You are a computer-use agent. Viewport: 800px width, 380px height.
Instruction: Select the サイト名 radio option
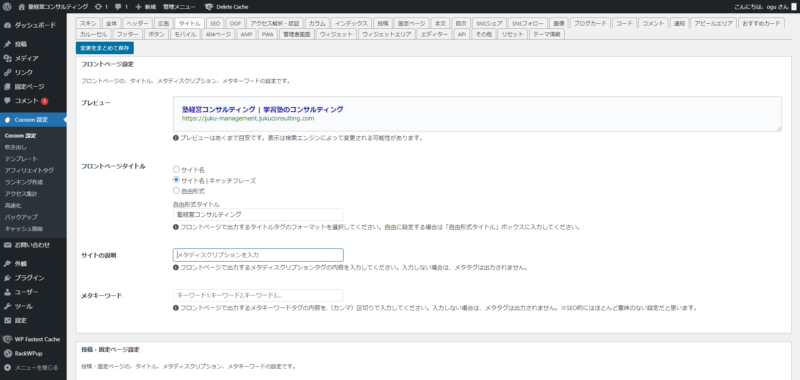(176, 169)
